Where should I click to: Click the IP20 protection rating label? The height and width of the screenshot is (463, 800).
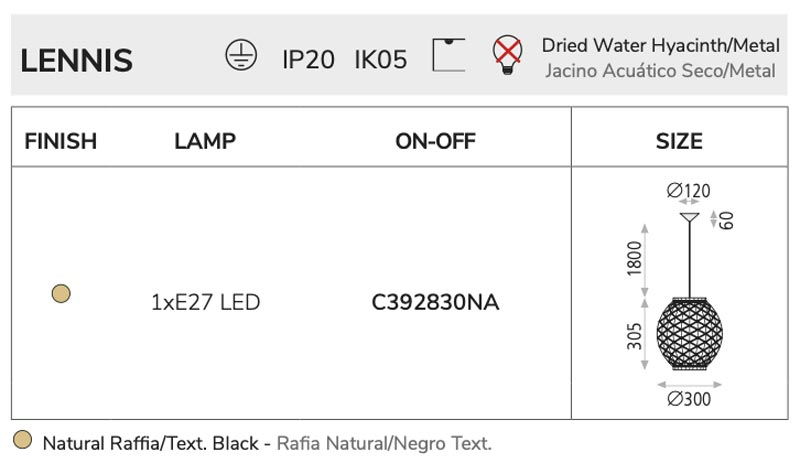point(308,60)
